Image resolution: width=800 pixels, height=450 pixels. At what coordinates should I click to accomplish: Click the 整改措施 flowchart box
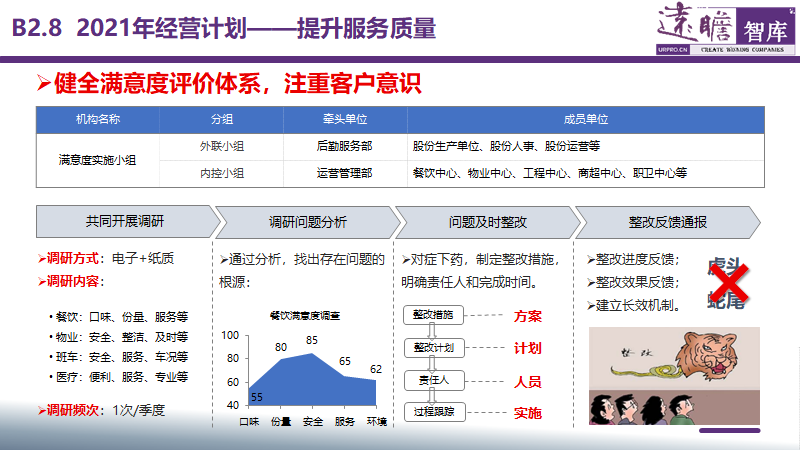pos(433,315)
